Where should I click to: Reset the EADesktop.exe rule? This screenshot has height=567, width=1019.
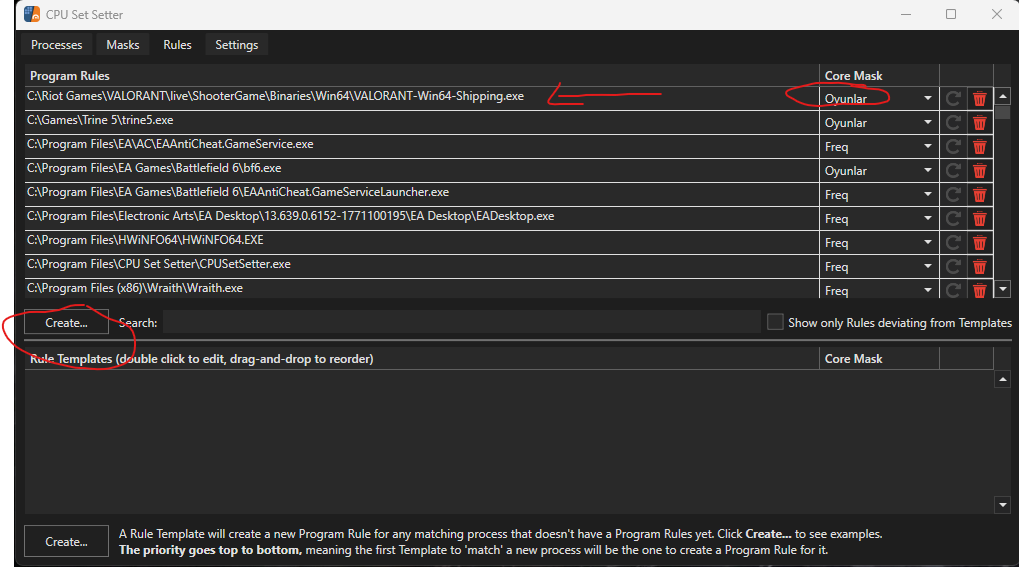[x=953, y=219]
